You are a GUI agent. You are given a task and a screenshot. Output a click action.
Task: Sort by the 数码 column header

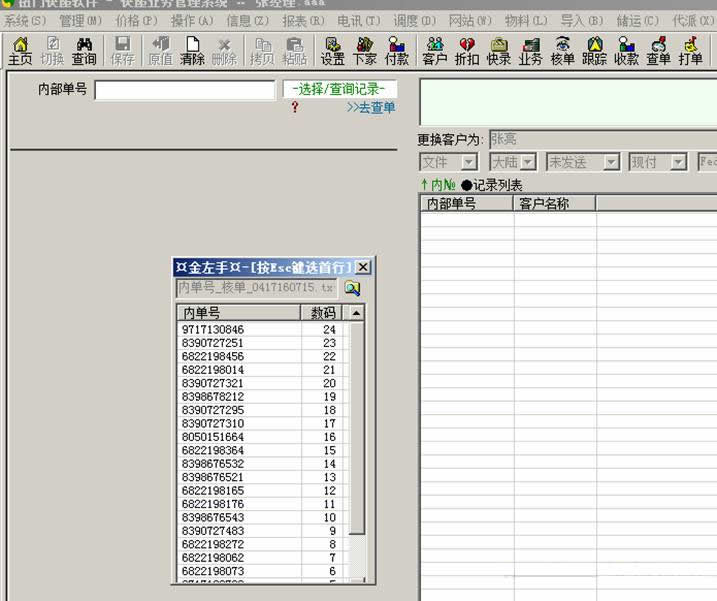(x=322, y=313)
